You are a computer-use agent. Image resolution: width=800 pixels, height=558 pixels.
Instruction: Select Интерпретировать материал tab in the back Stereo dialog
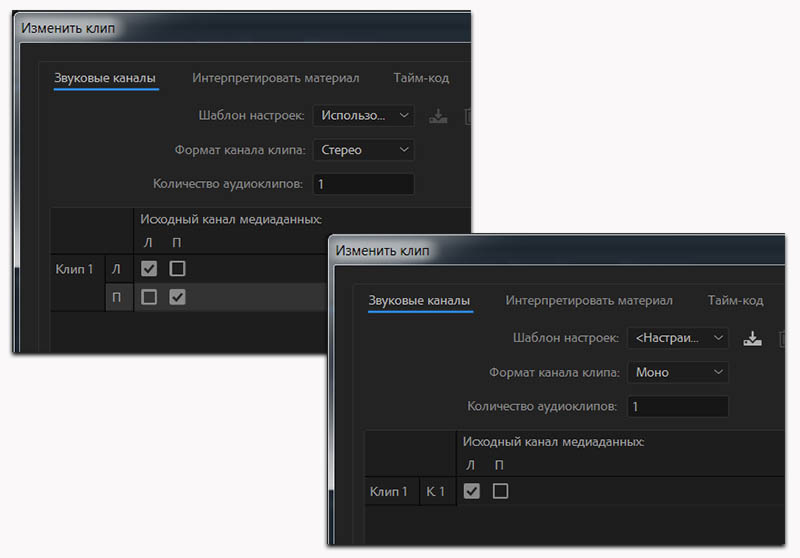[276, 78]
